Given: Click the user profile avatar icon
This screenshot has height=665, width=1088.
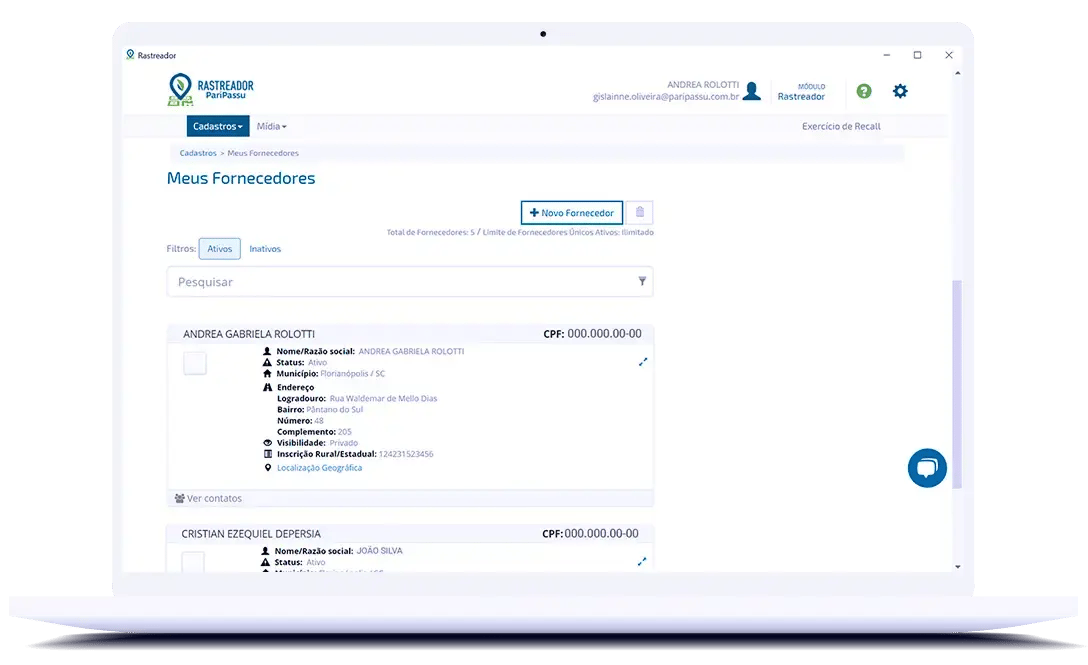Looking at the screenshot, I should (752, 91).
